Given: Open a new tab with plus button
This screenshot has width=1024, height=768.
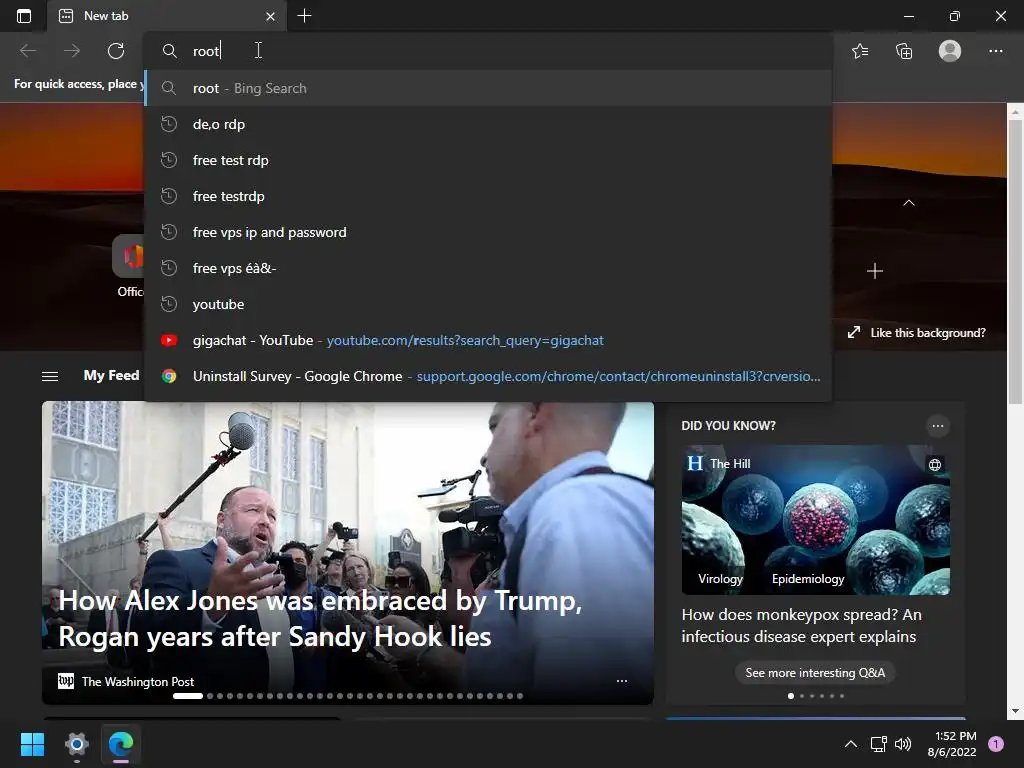Looking at the screenshot, I should click(x=304, y=16).
